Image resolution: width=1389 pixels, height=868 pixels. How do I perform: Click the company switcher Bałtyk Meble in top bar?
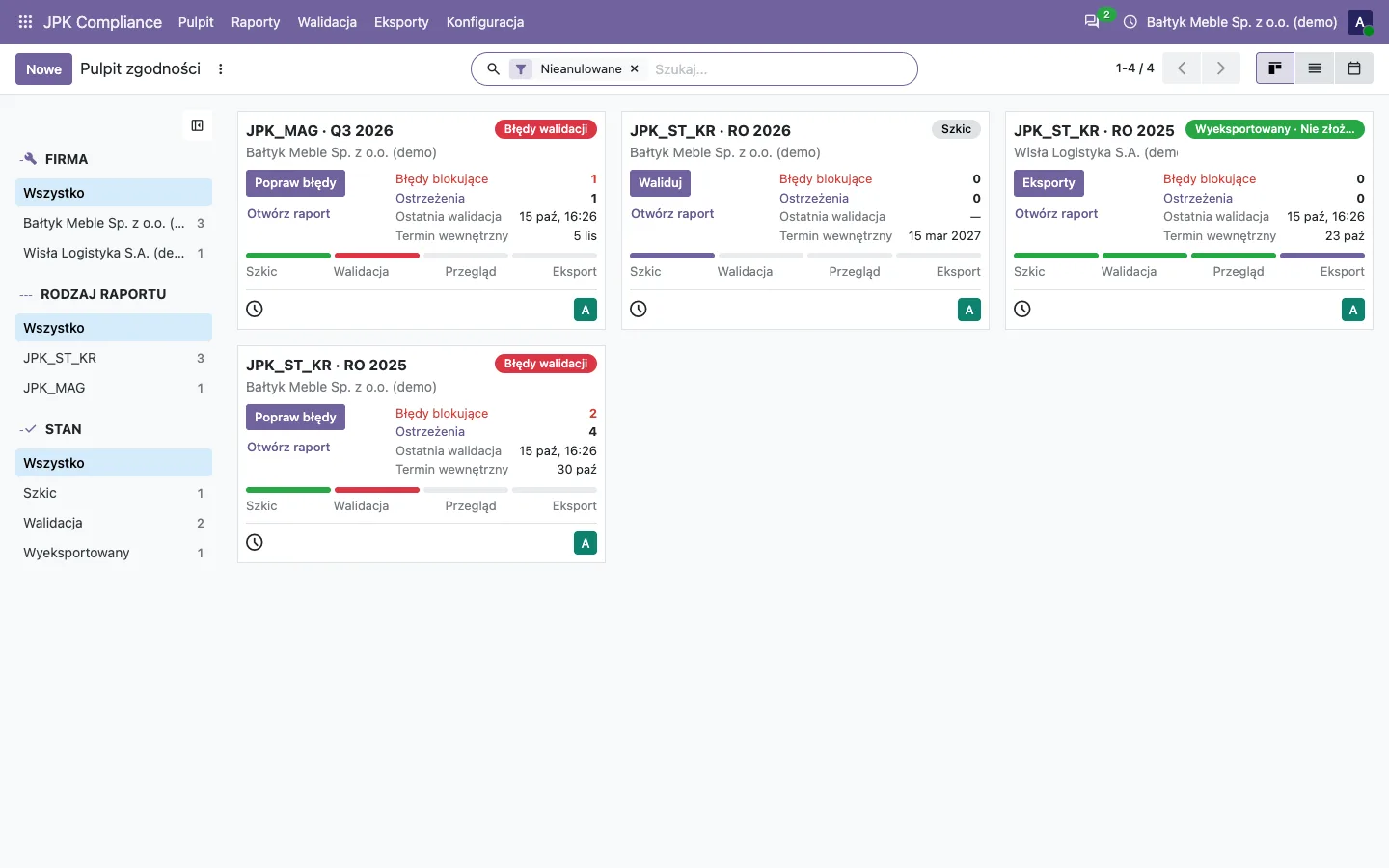1241,22
